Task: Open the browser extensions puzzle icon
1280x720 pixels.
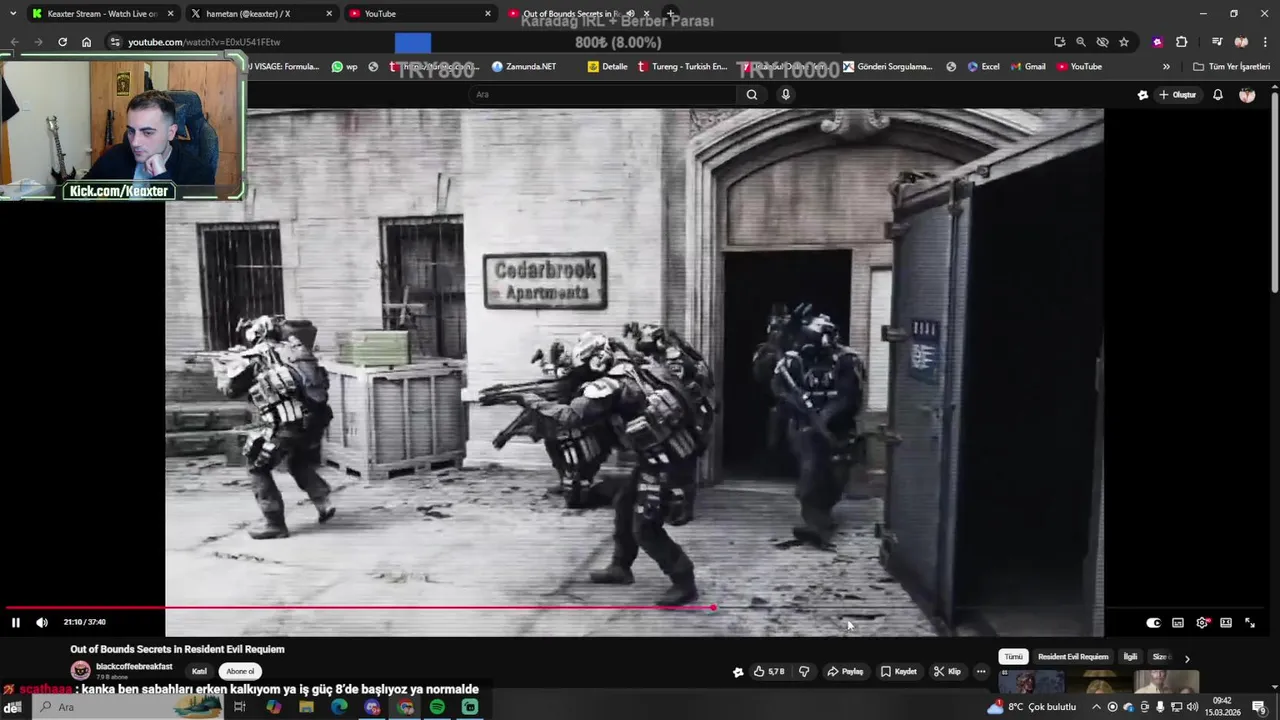Action: (1181, 42)
